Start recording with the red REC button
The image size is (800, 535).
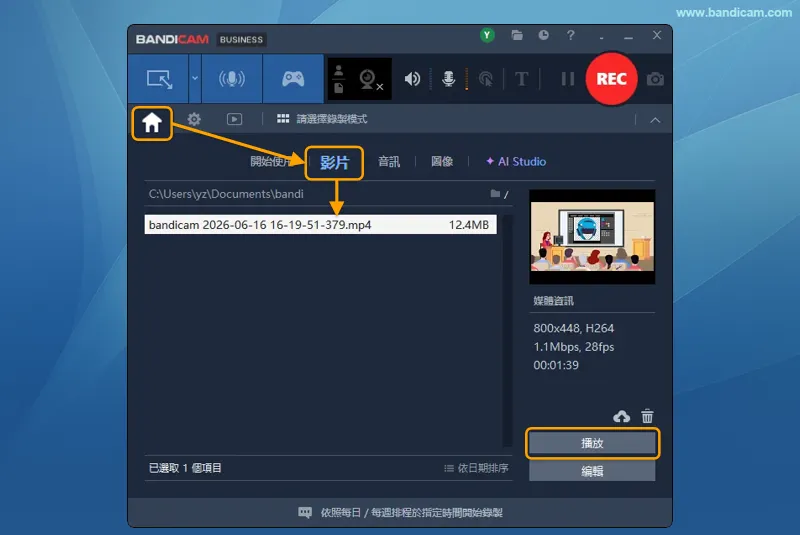coord(611,79)
